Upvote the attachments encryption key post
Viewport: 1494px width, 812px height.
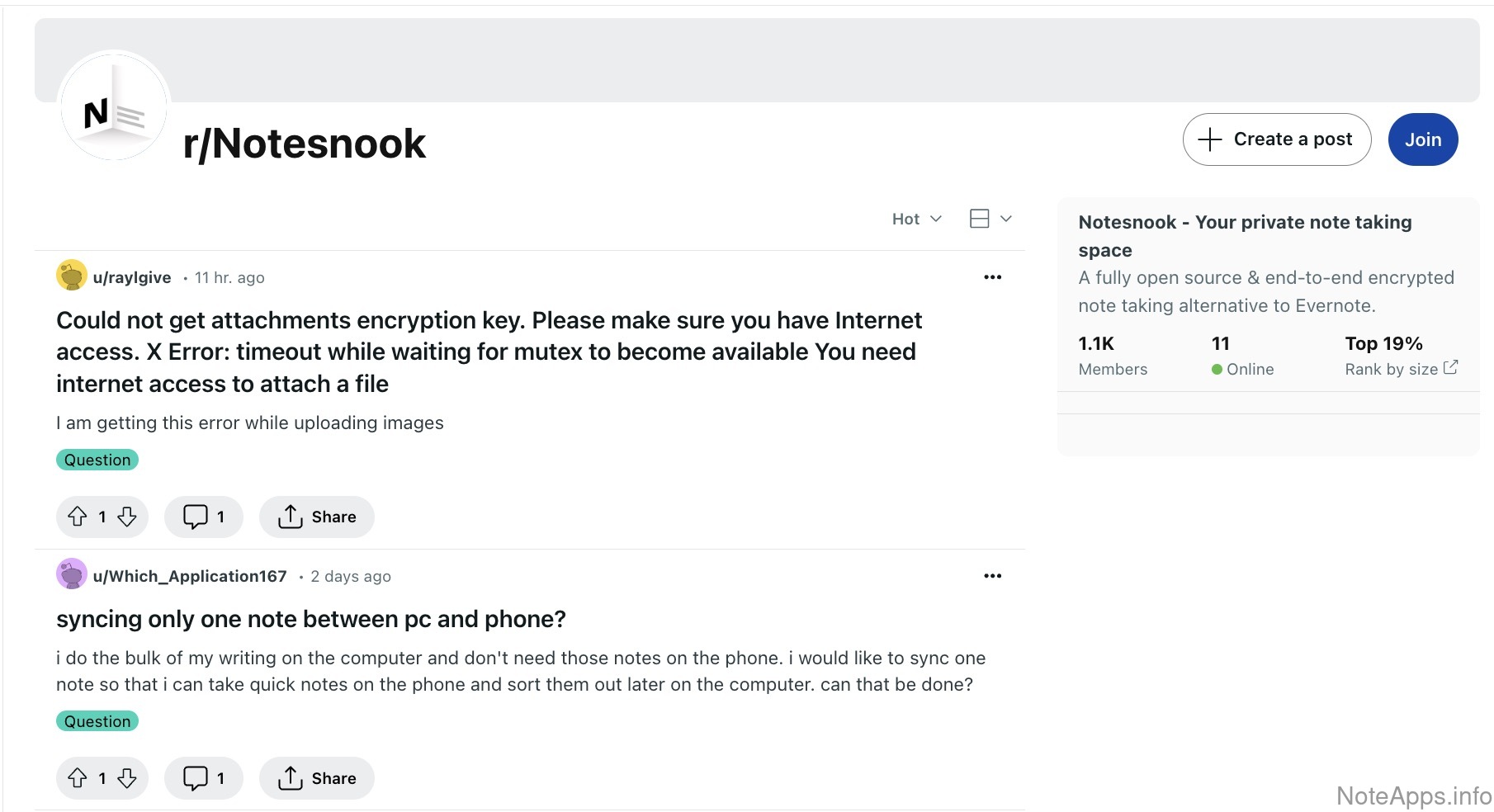pos(78,517)
